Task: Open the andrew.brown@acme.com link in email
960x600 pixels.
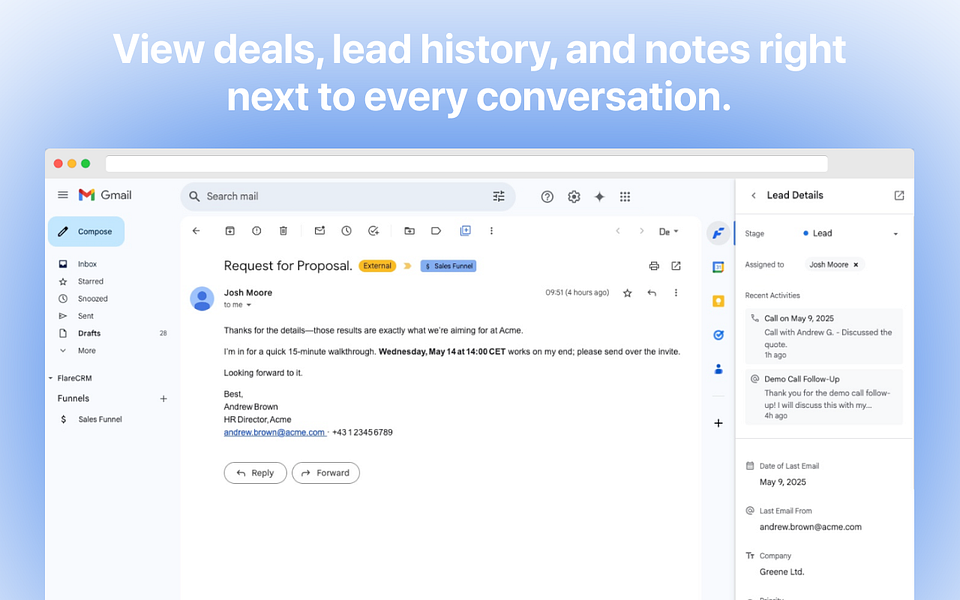Action: point(274,432)
